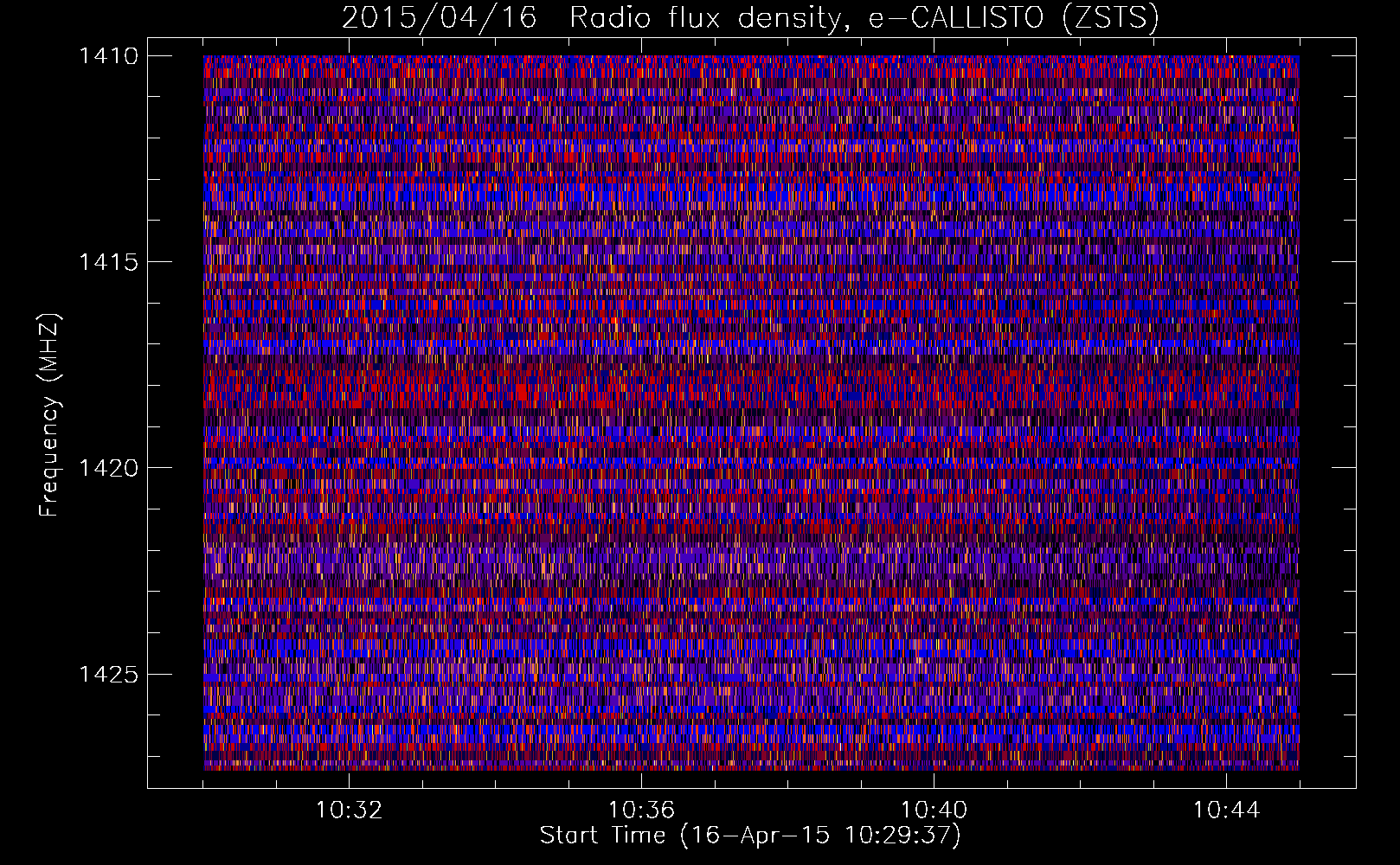1400x865 pixels.
Task: Click the 1420 frequency tick label
Action: [108, 468]
